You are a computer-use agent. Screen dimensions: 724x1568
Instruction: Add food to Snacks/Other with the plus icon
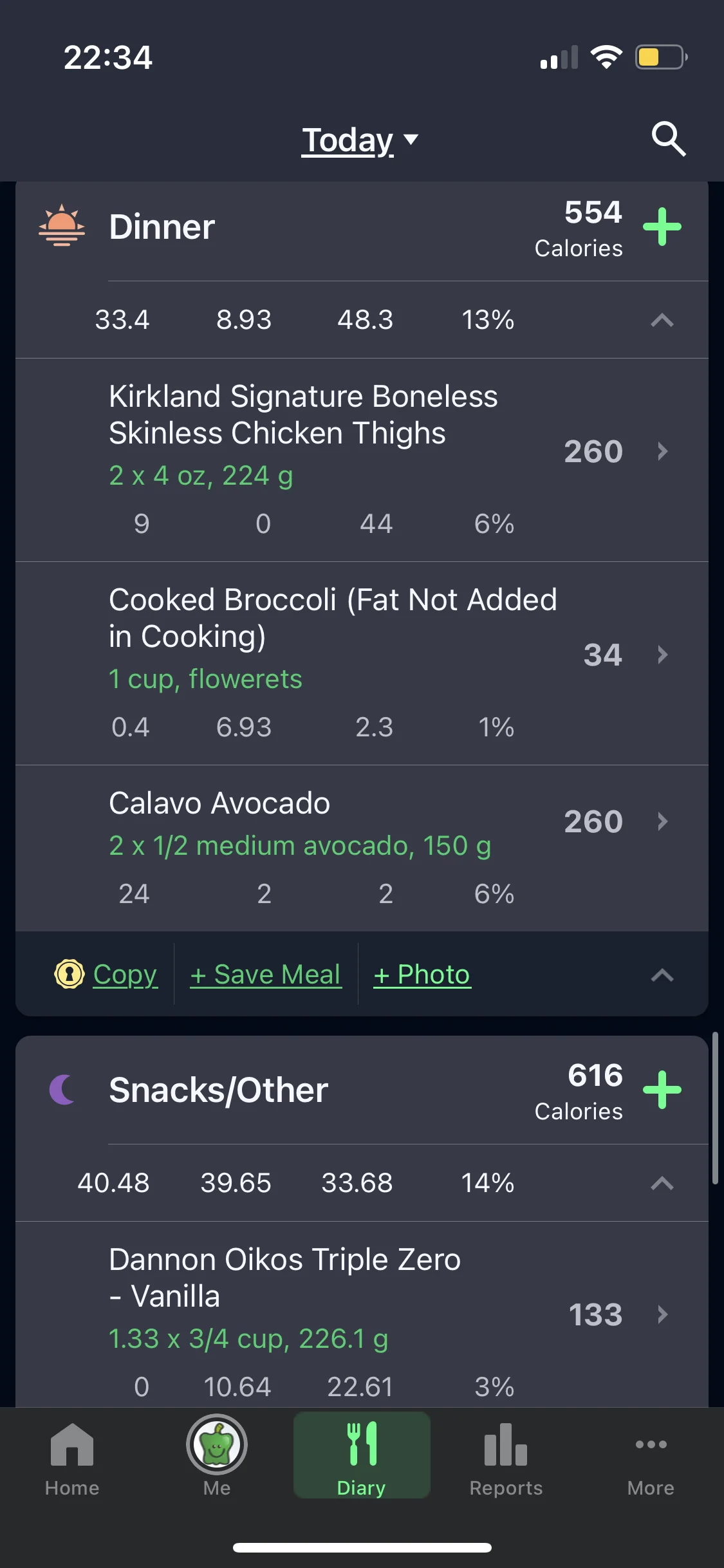point(662,1090)
